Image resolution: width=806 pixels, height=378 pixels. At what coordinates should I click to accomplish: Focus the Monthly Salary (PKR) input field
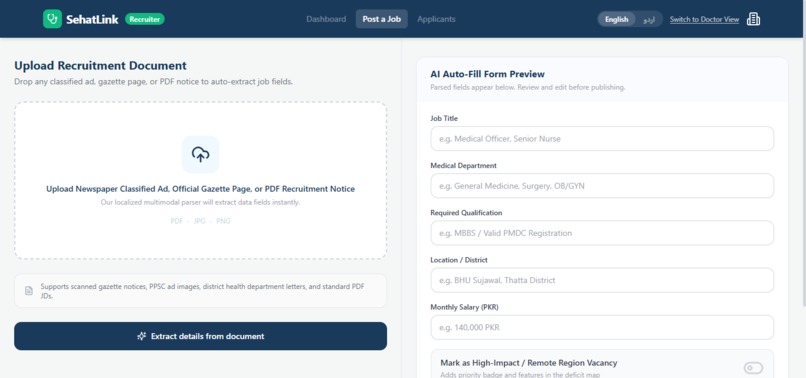[x=602, y=328]
